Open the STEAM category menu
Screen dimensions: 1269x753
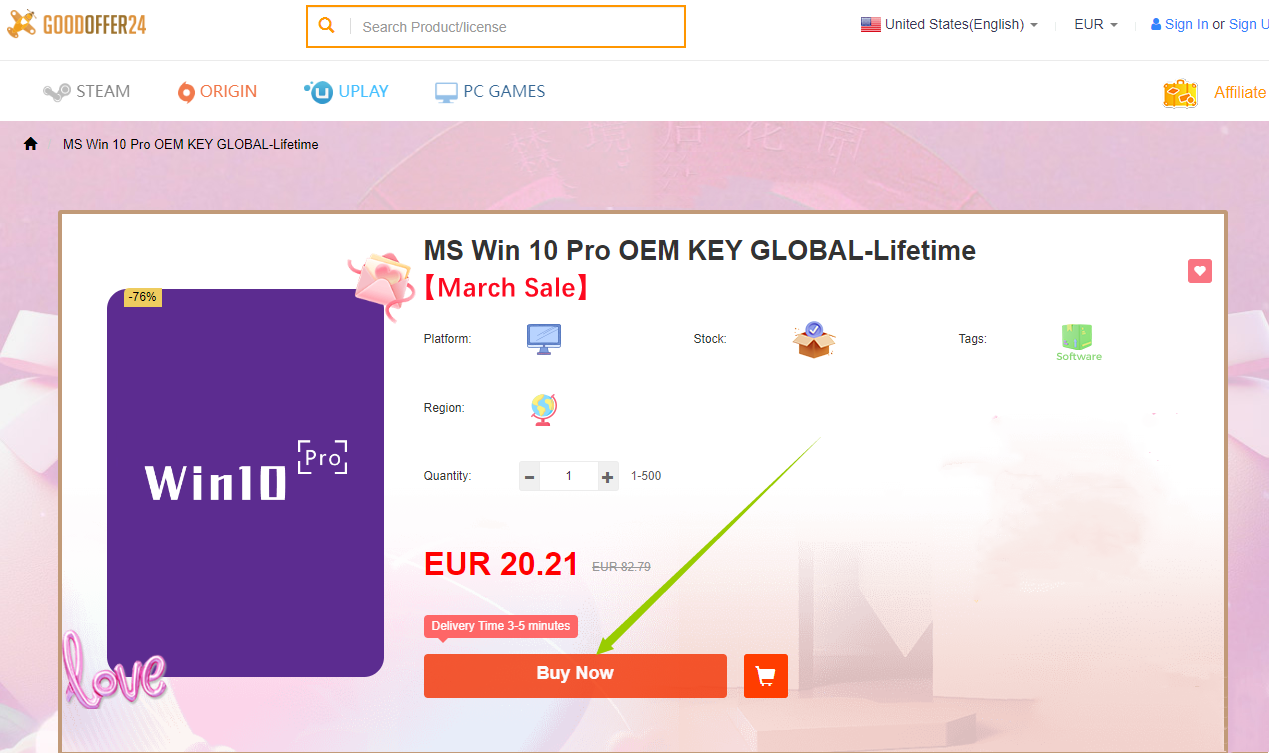87,91
